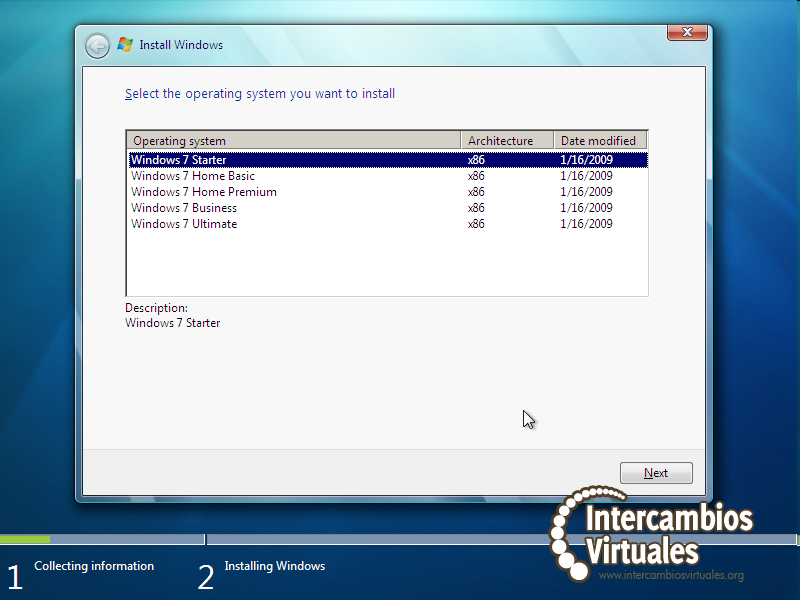Click the 'Installing Windows' step label
The height and width of the screenshot is (600, 800).
[x=274, y=566]
